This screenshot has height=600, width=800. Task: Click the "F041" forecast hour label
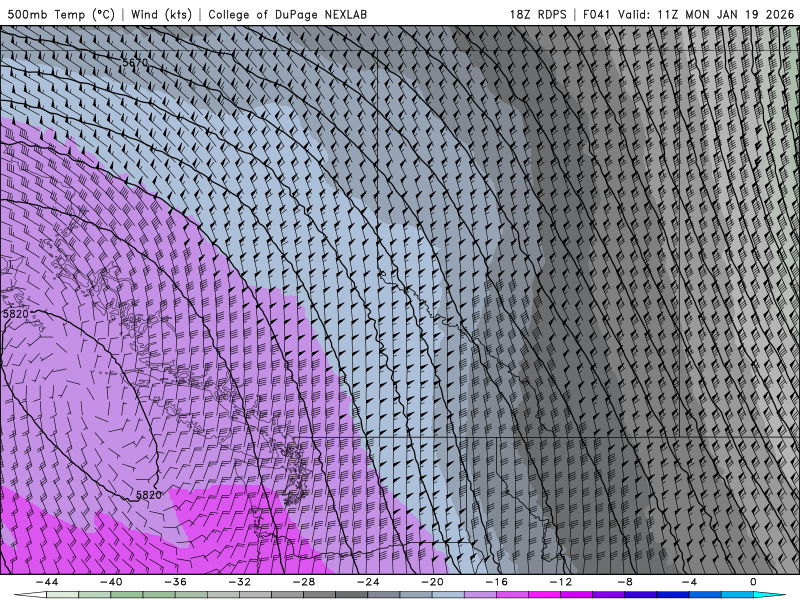coord(596,14)
